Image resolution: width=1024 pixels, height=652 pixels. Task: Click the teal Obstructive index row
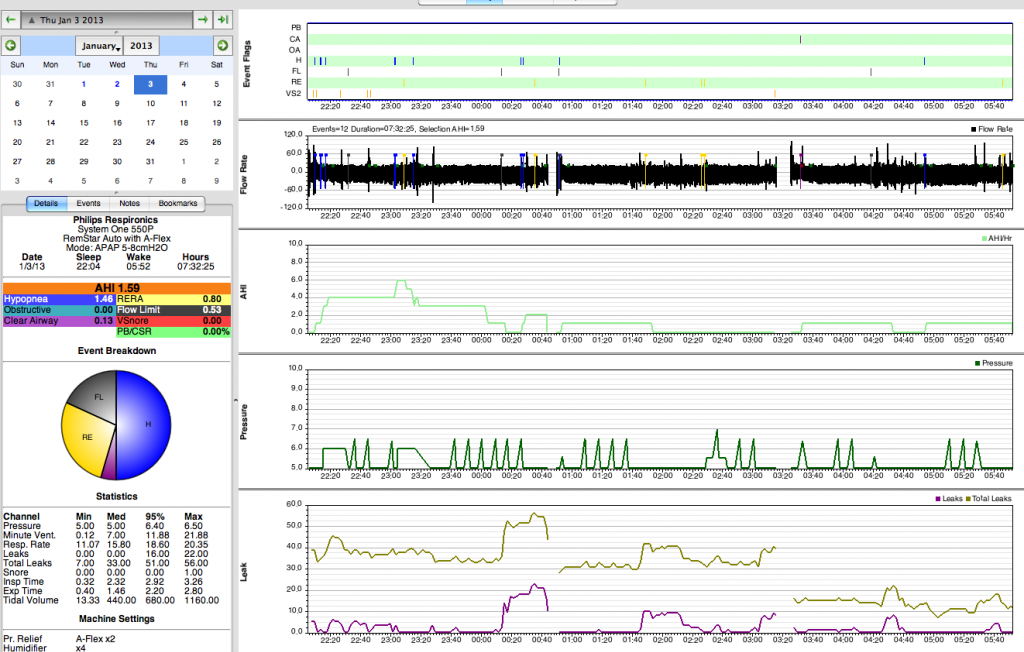pos(59,310)
